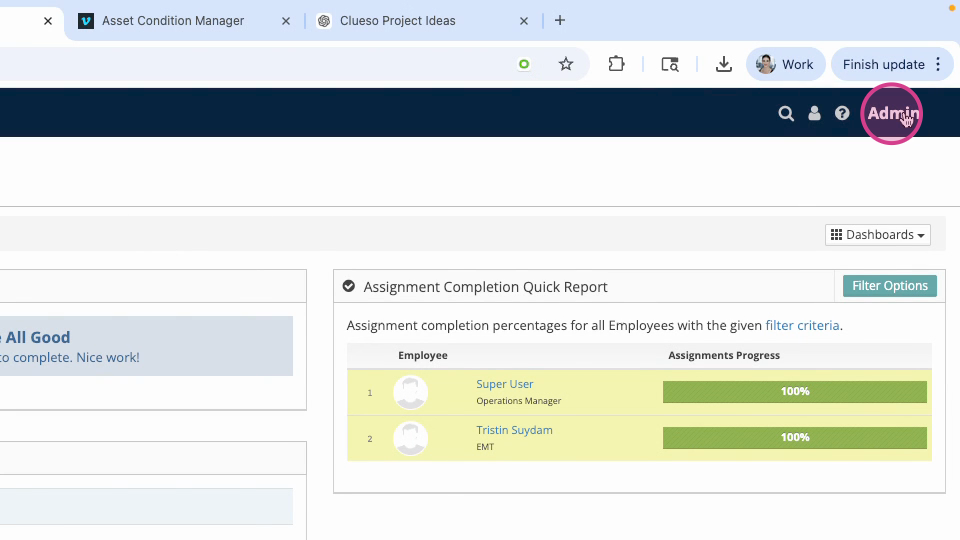Viewport: 960px width, 540px height.
Task: Click Finish update button
Action: 883,64
